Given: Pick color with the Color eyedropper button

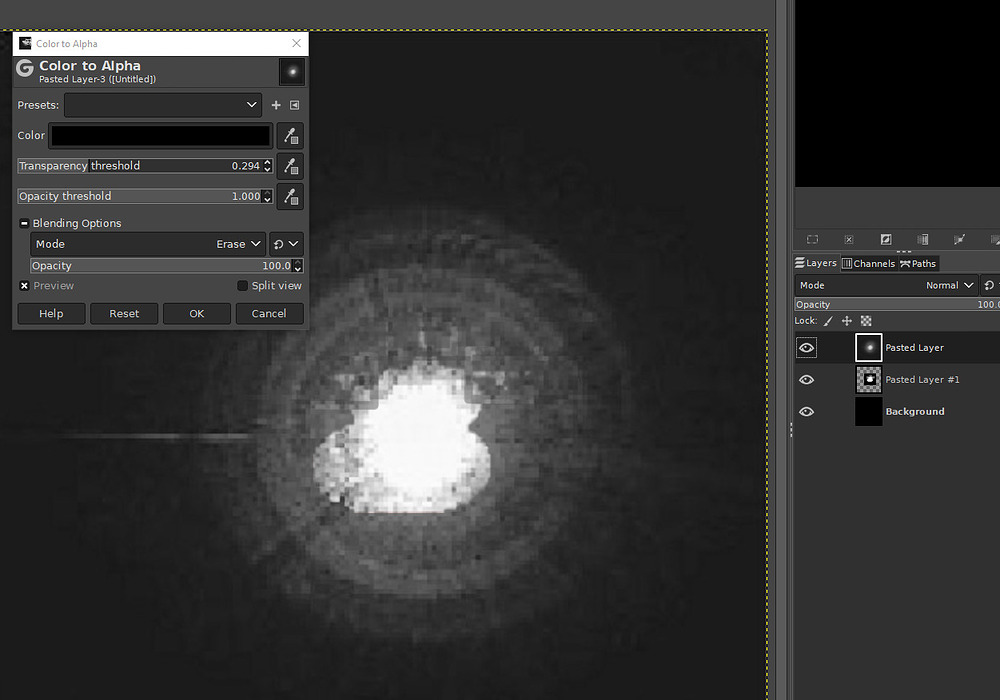Looking at the screenshot, I should click(290, 136).
